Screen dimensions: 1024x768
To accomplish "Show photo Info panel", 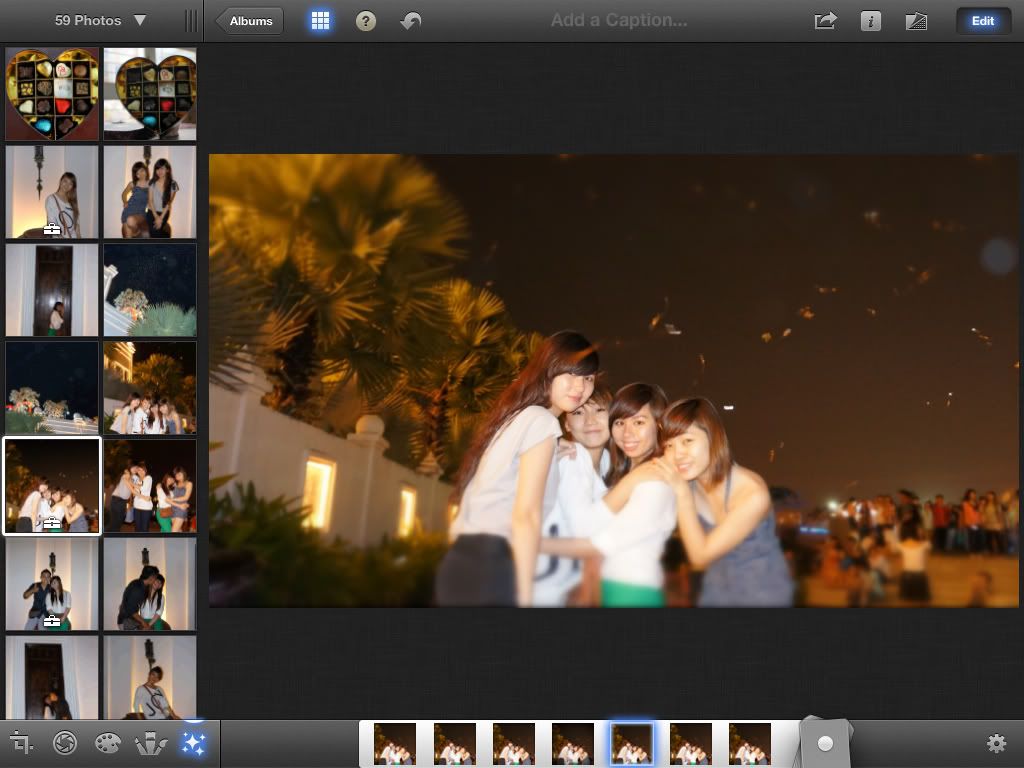I will tap(871, 21).
